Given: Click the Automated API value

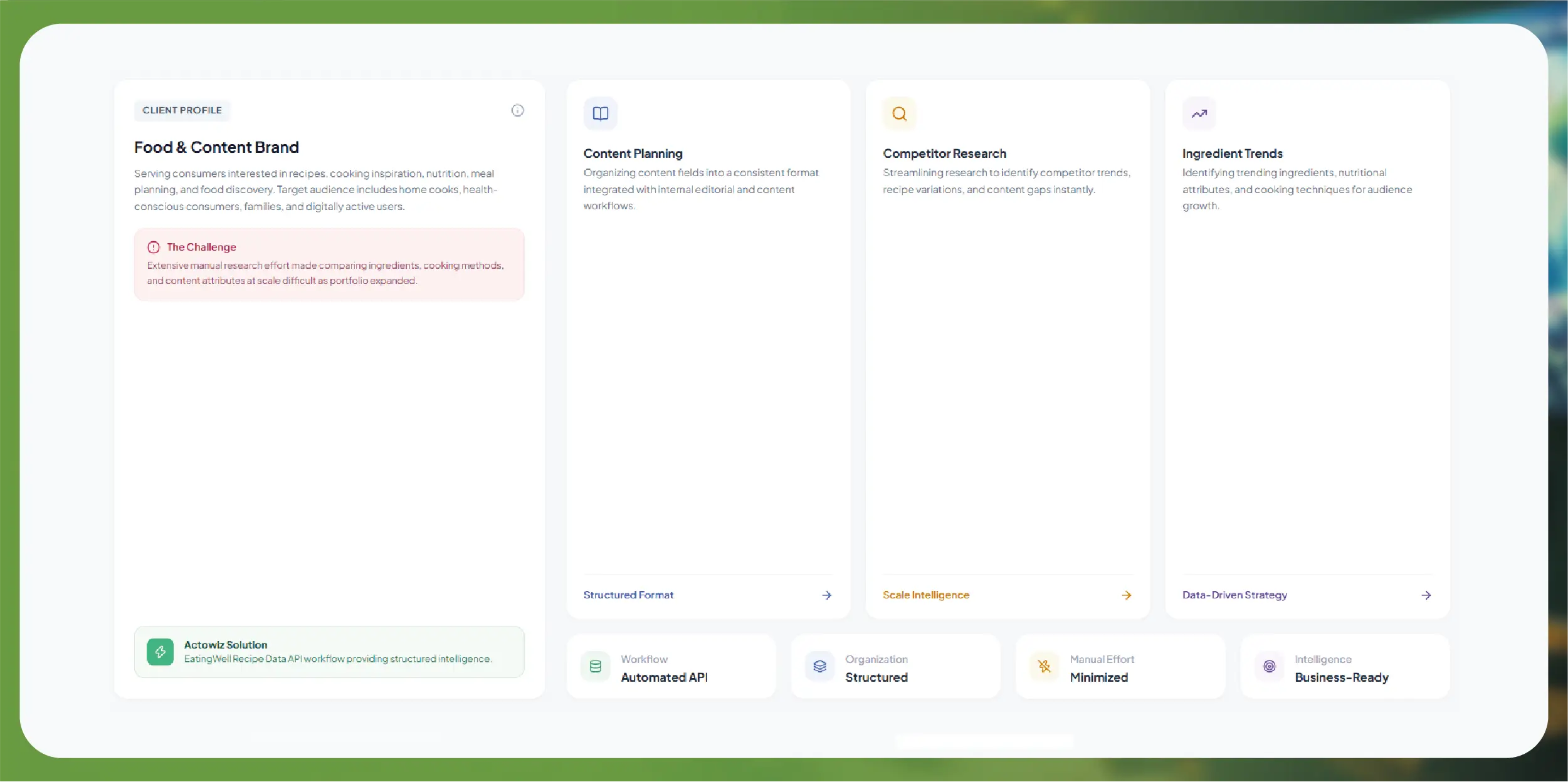Looking at the screenshot, I should click(665, 677).
